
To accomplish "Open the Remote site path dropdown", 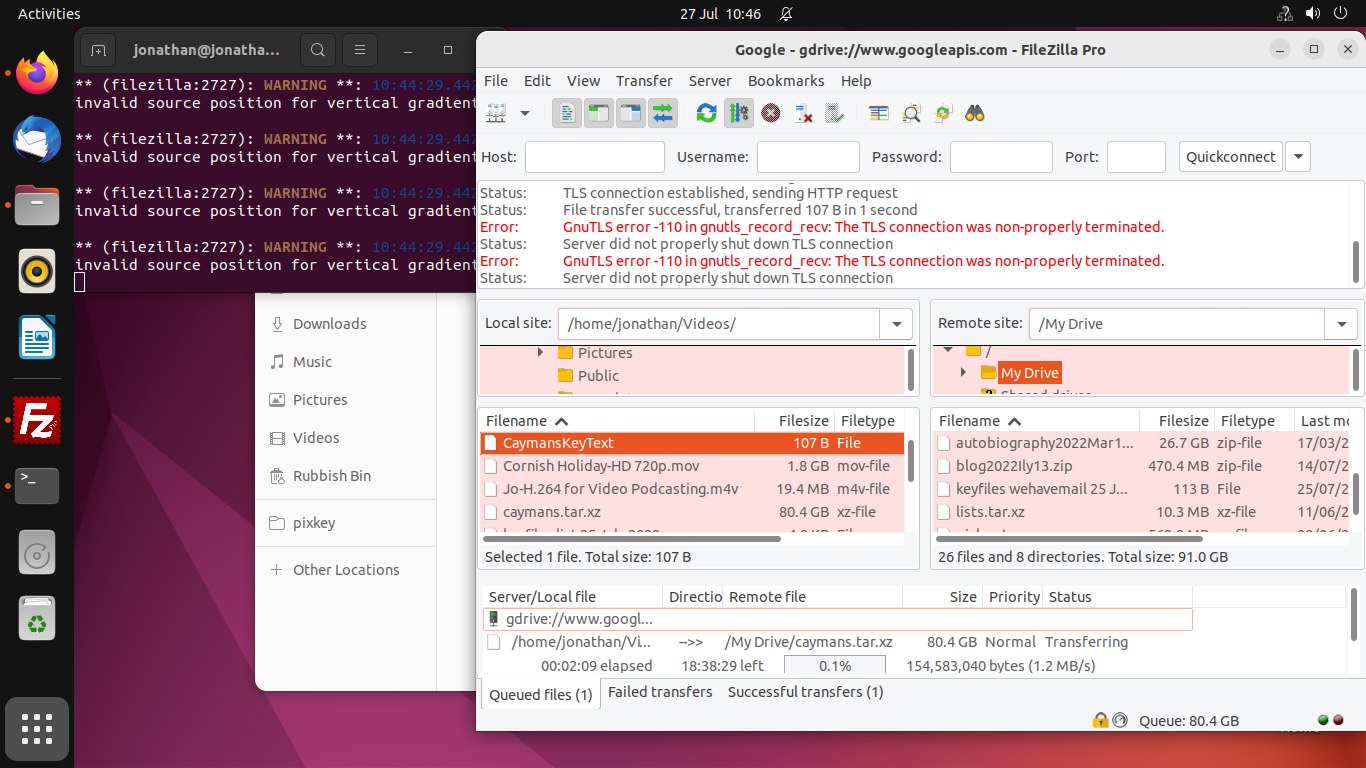I will click(x=1341, y=324).
